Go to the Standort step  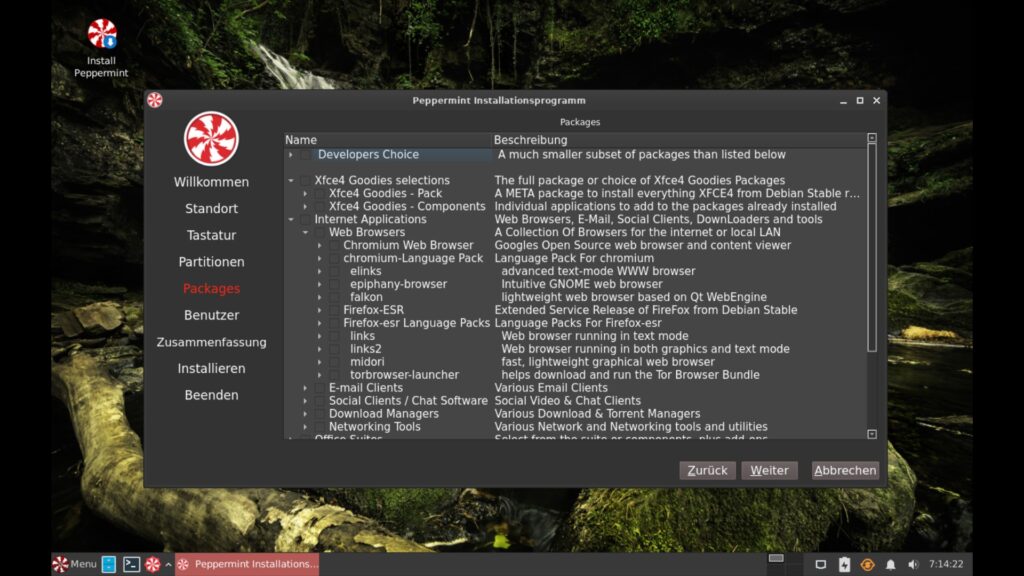click(x=211, y=209)
